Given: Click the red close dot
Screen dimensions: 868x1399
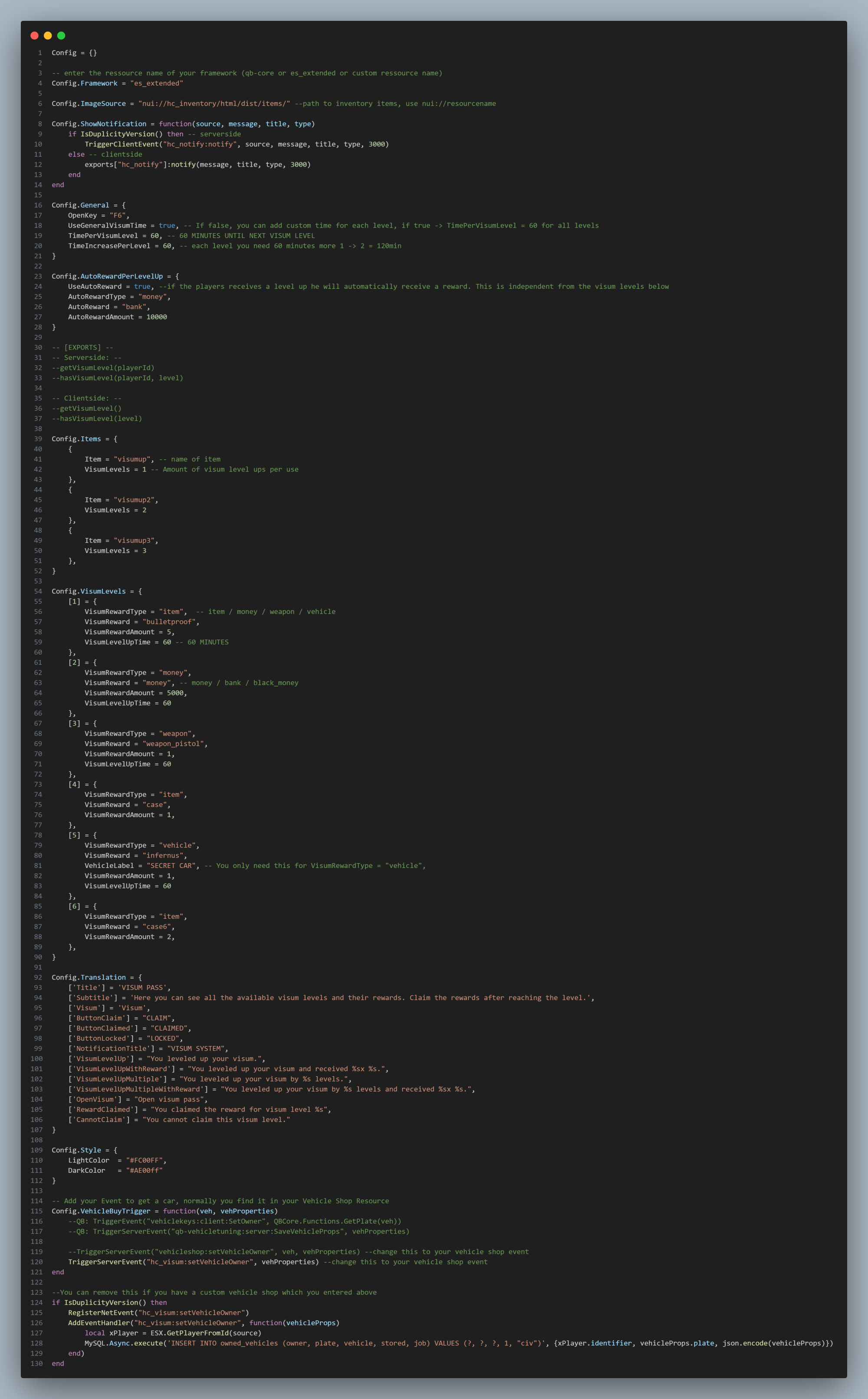Looking at the screenshot, I should pyautogui.click(x=34, y=36).
